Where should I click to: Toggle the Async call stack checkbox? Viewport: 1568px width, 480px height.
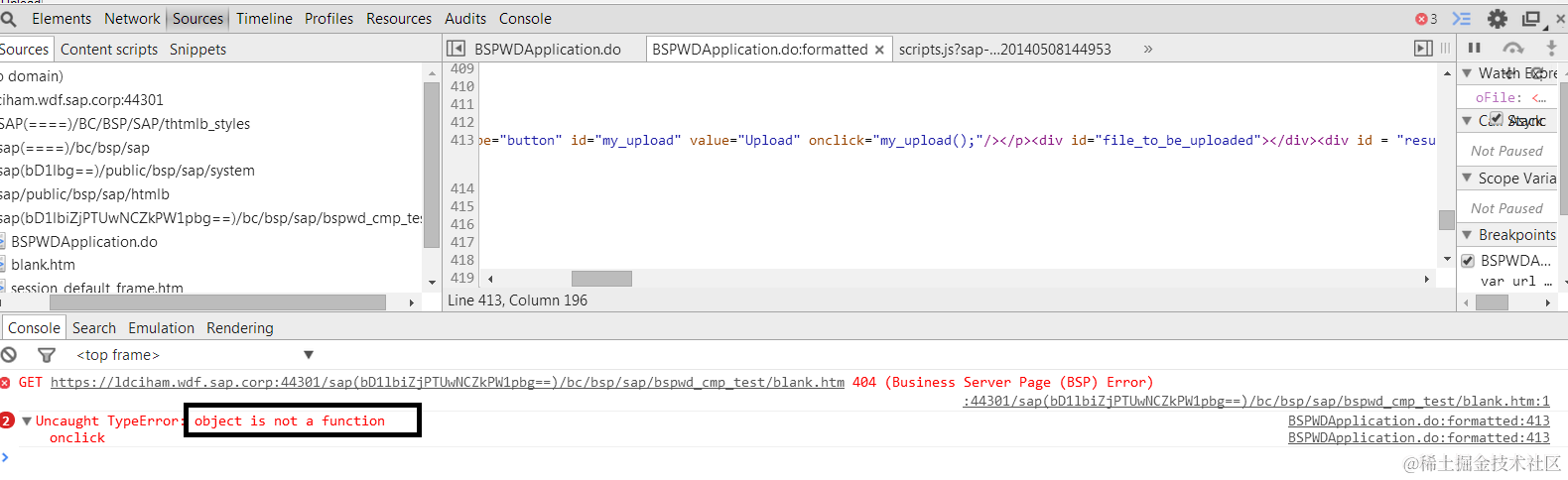click(x=1496, y=118)
